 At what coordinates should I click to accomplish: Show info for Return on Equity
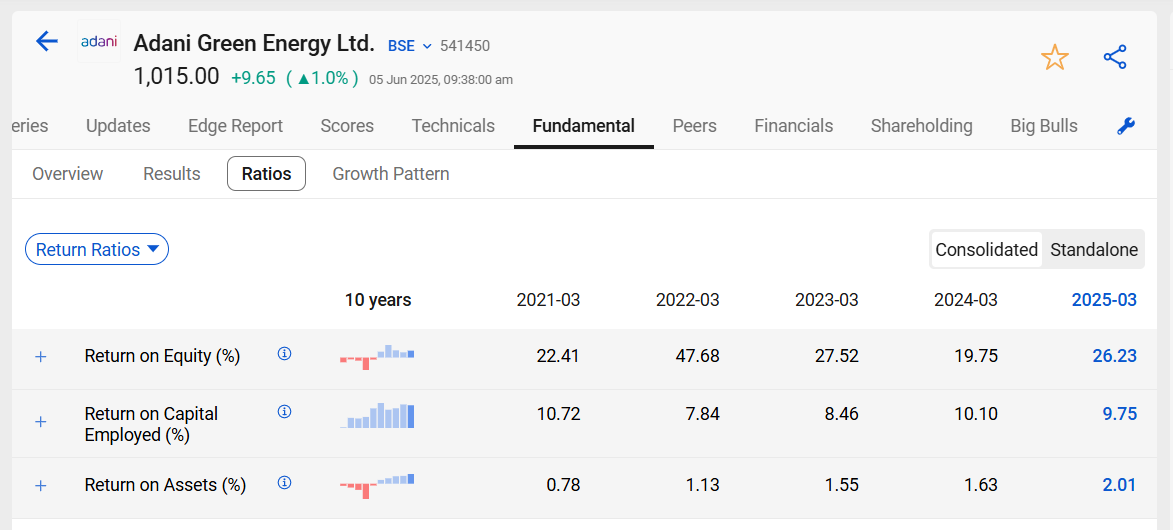(x=284, y=353)
